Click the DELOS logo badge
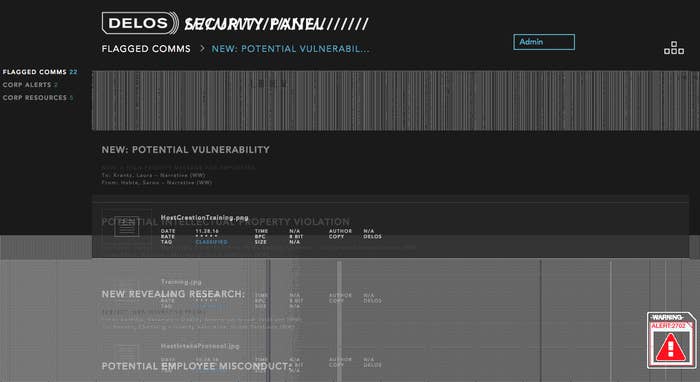This screenshot has height=382, width=700. pos(140,23)
